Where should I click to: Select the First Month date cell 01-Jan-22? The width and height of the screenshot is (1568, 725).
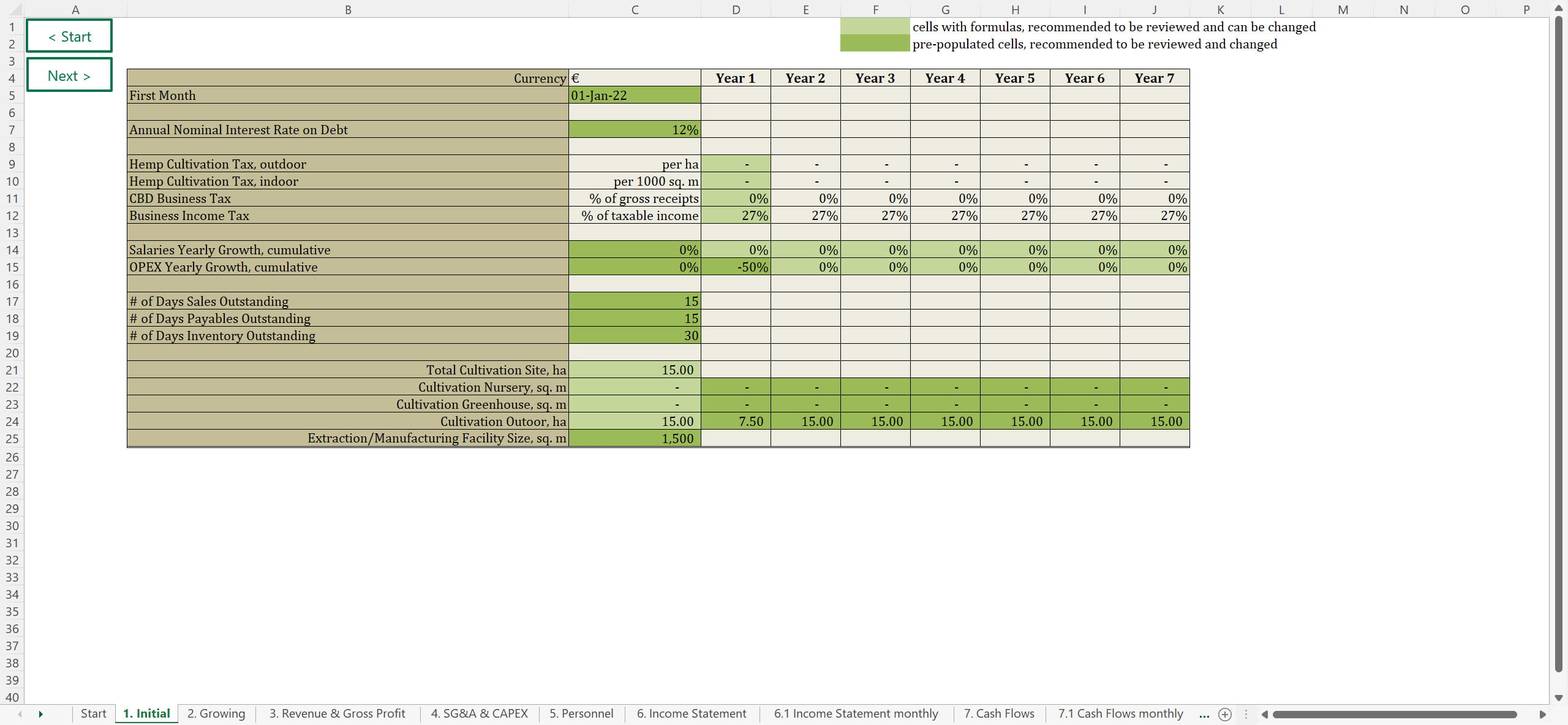[x=634, y=96]
